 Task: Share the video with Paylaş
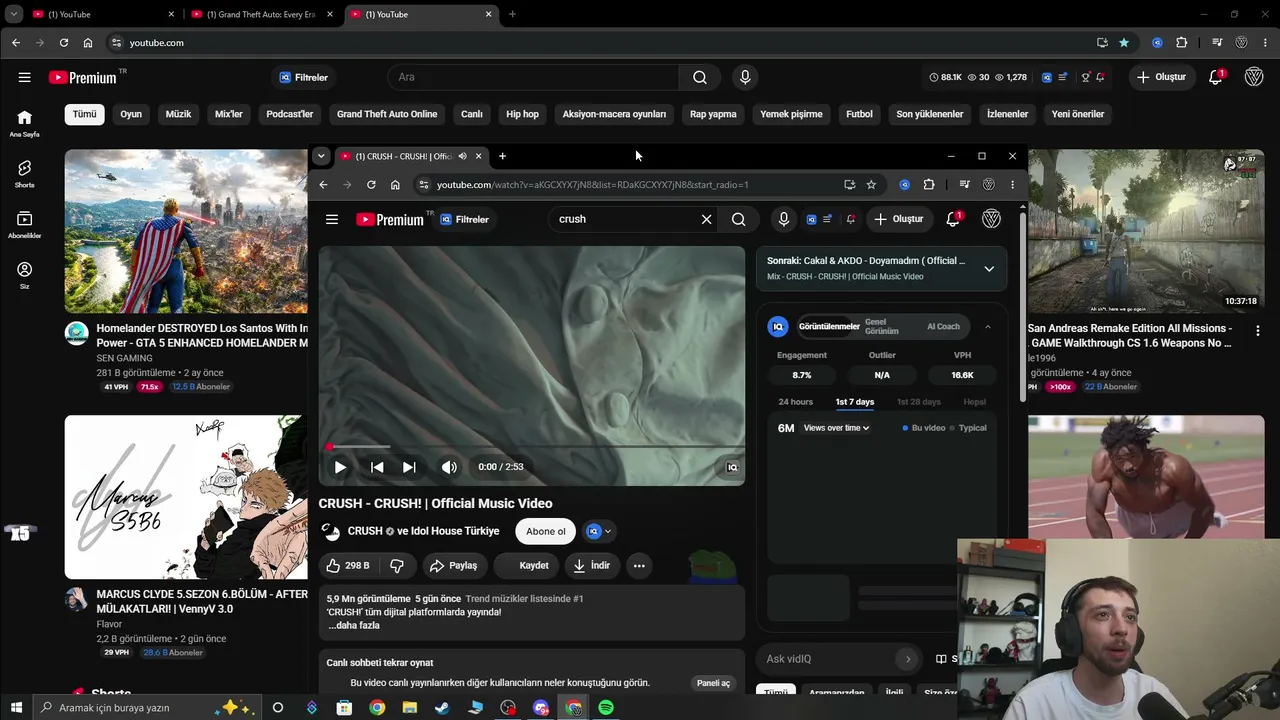coord(453,566)
